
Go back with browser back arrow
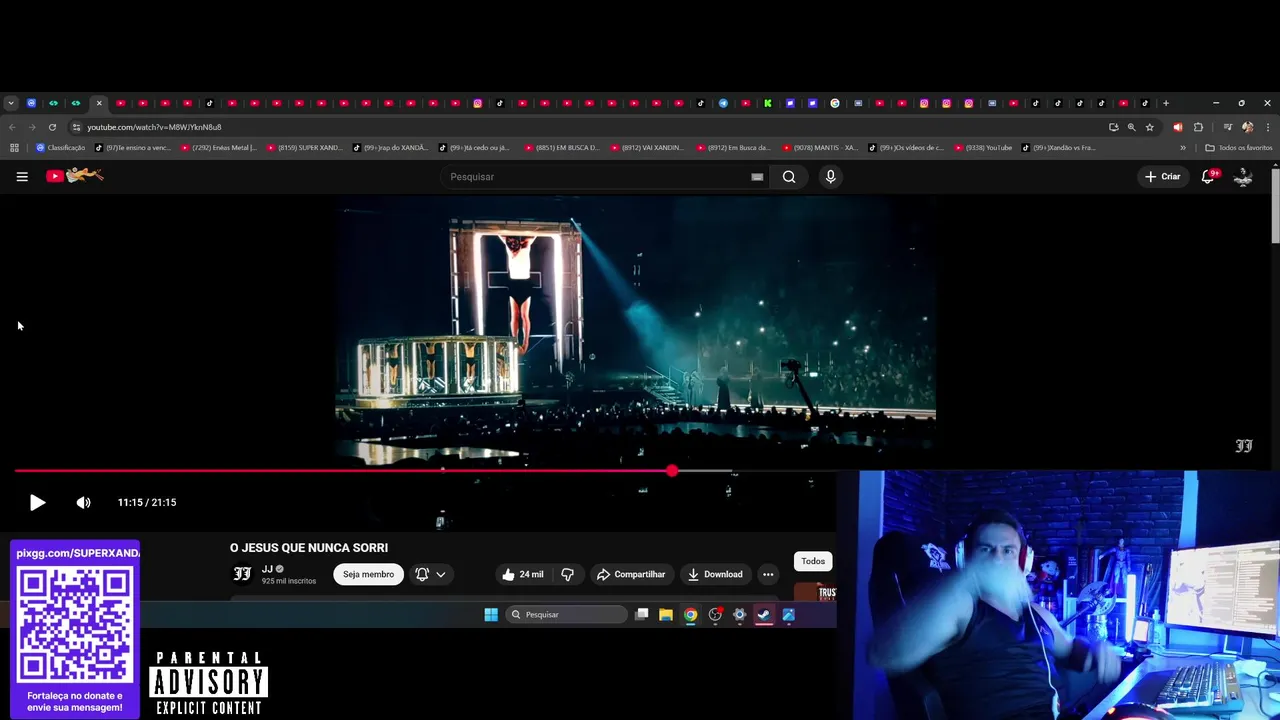click(12, 127)
